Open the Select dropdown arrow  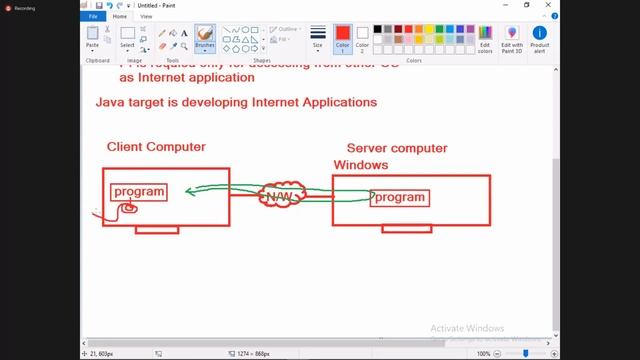tap(127, 51)
